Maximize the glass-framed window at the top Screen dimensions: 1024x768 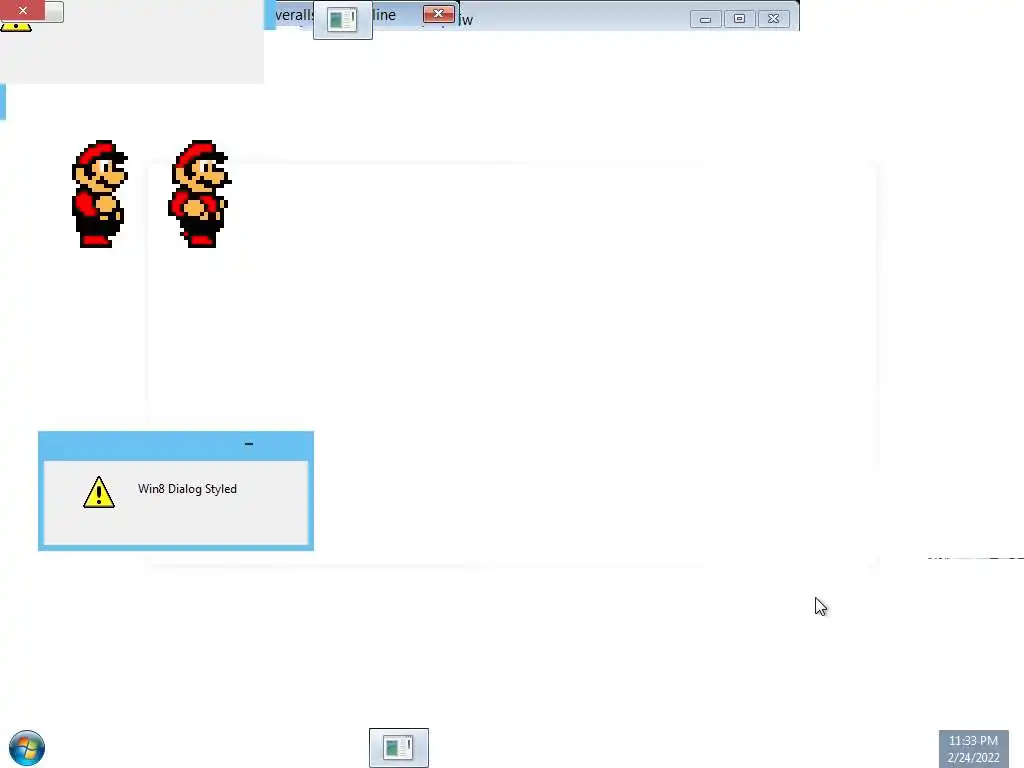739,19
